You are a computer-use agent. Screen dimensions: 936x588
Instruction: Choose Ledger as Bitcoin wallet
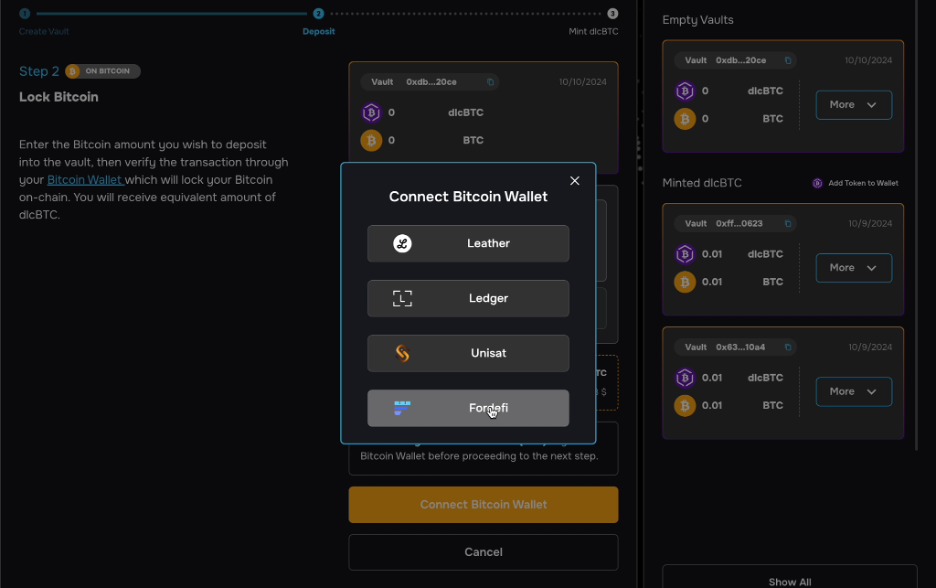[x=468, y=298]
